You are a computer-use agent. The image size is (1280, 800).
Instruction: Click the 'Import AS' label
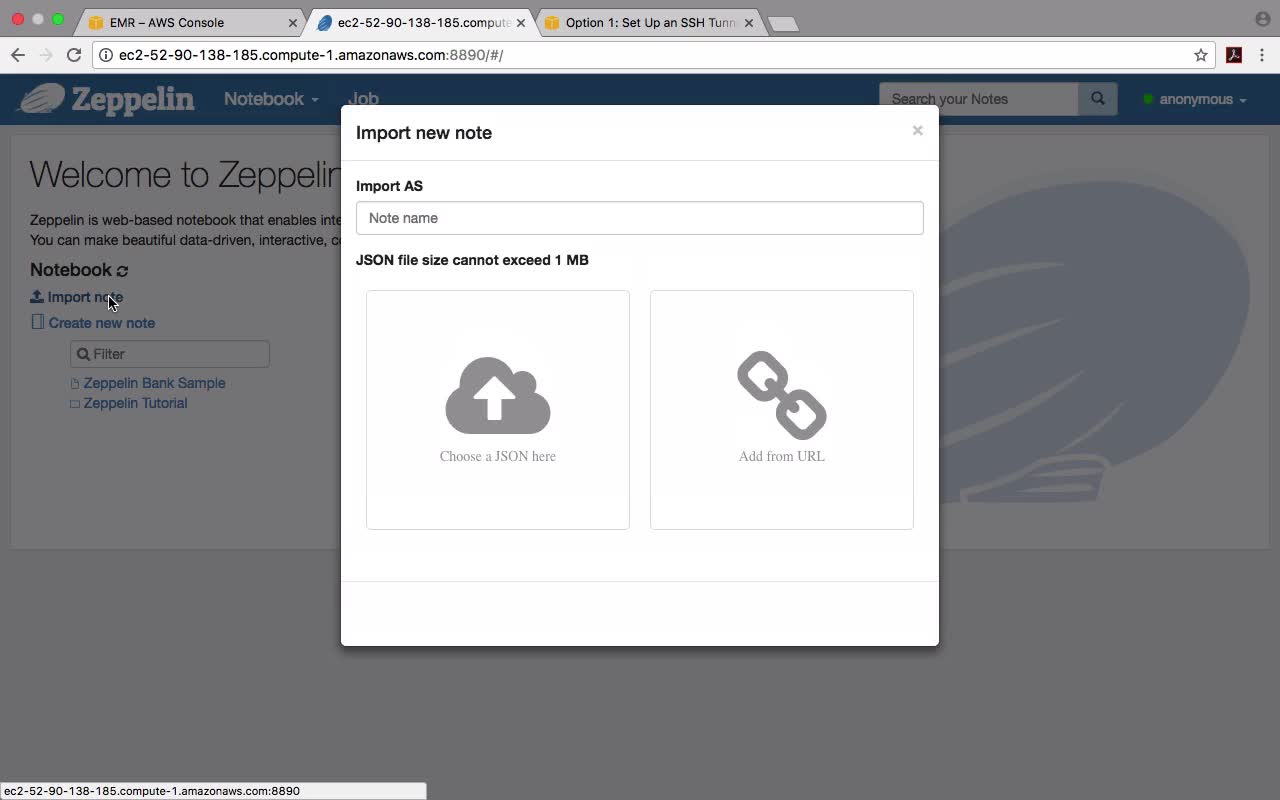pos(389,186)
